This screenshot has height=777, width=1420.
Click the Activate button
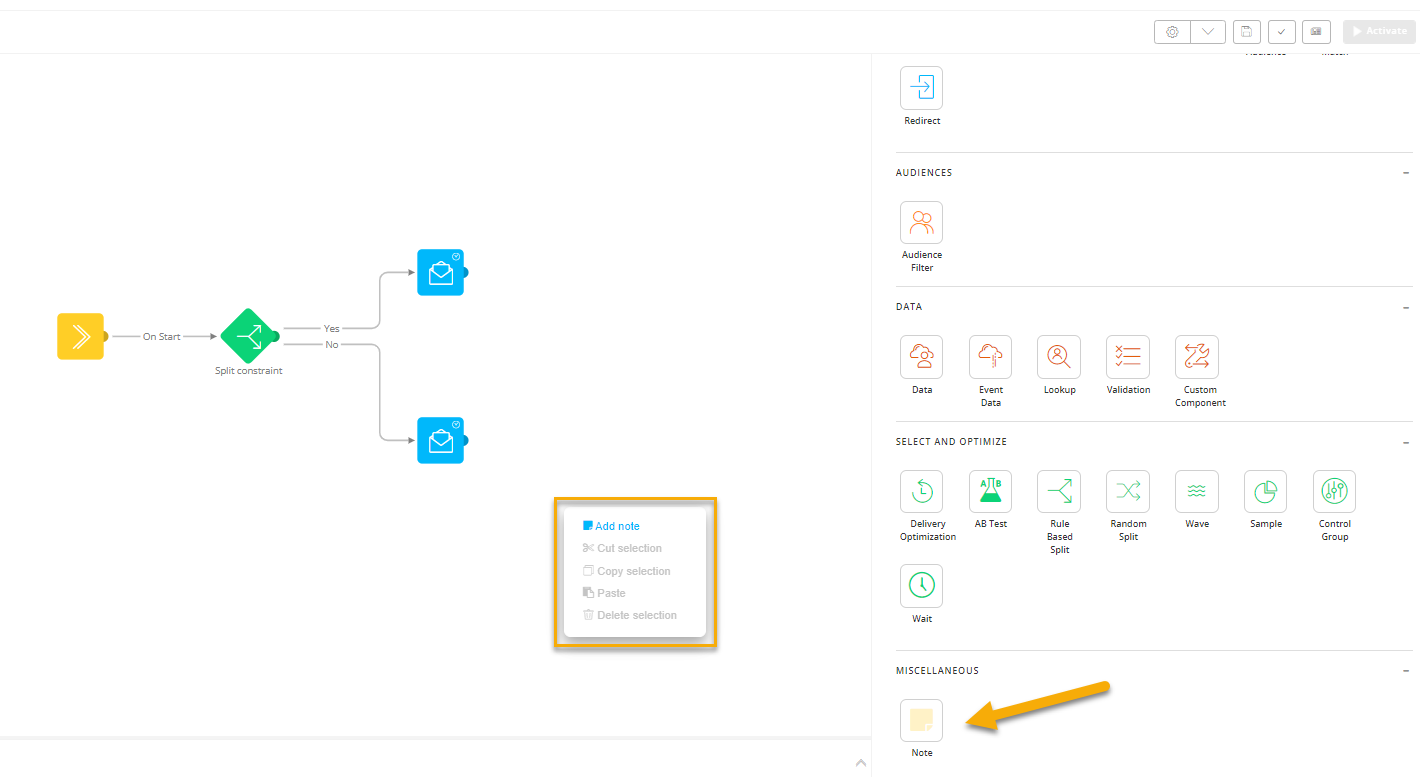tap(1379, 32)
